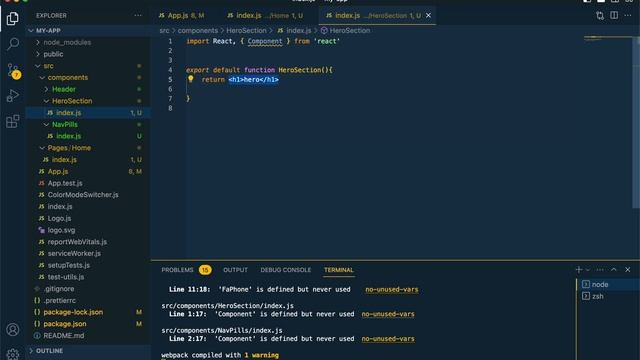Open the Problems panel tab
This screenshot has height=360, width=640.
point(186,270)
